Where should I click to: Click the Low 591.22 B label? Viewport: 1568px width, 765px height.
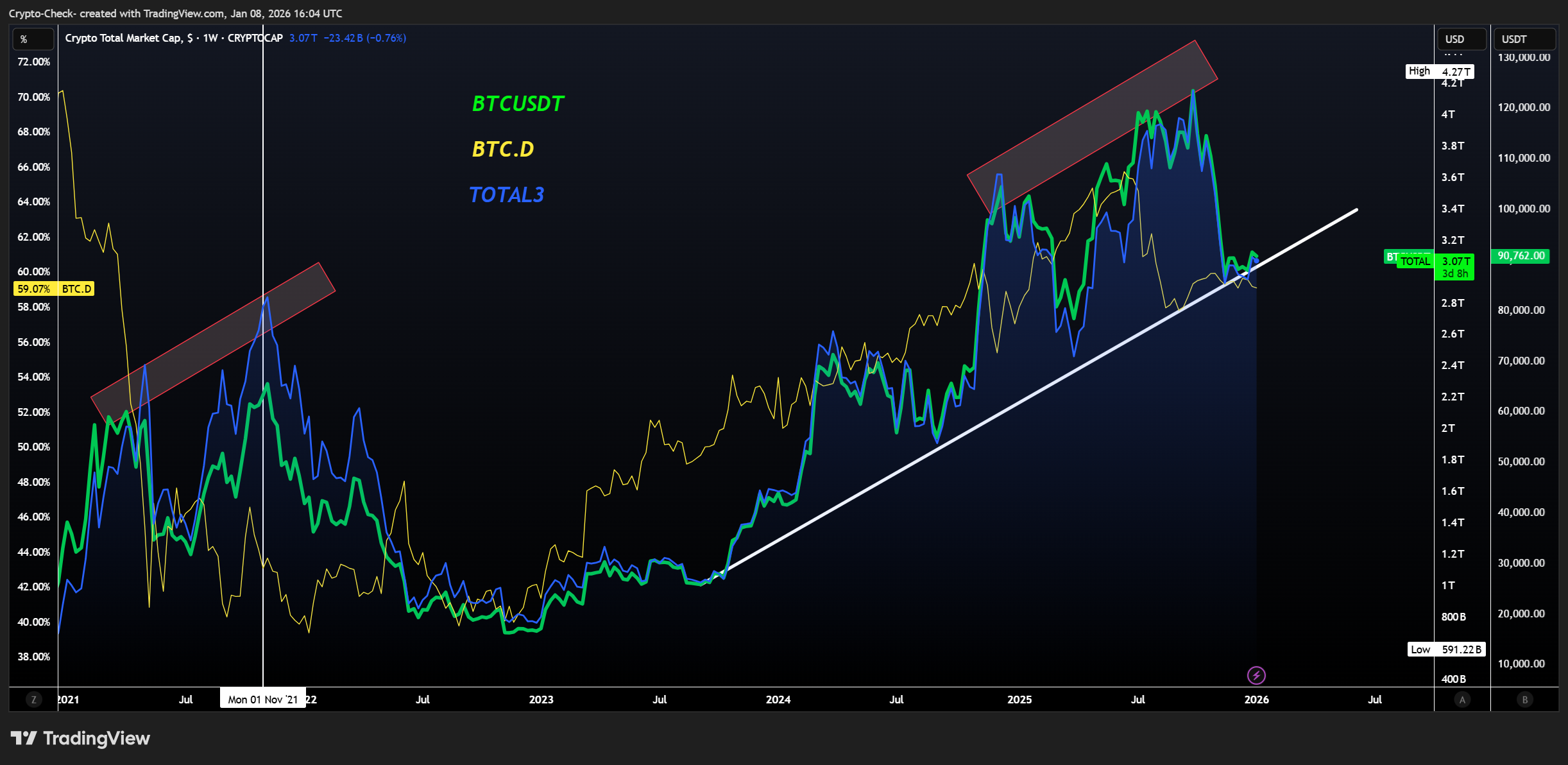pyautogui.click(x=1447, y=649)
